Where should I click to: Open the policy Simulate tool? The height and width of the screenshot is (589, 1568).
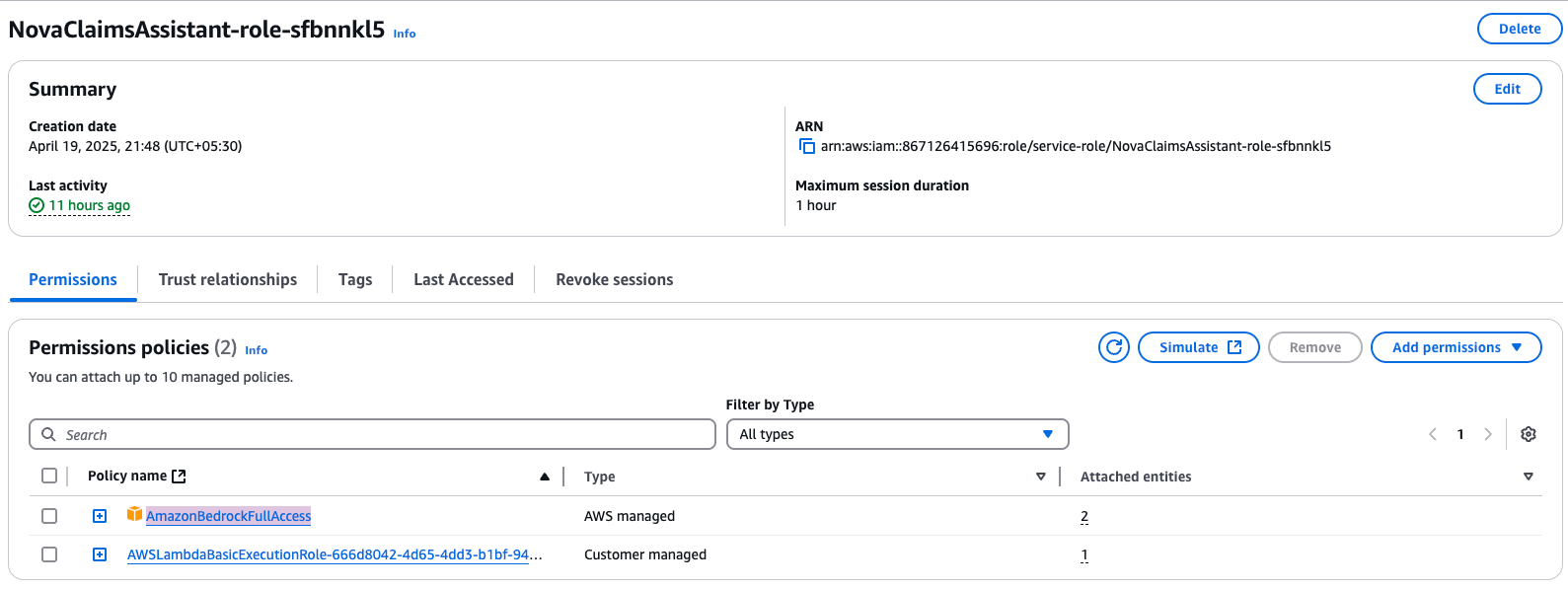tap(1199, 347)
